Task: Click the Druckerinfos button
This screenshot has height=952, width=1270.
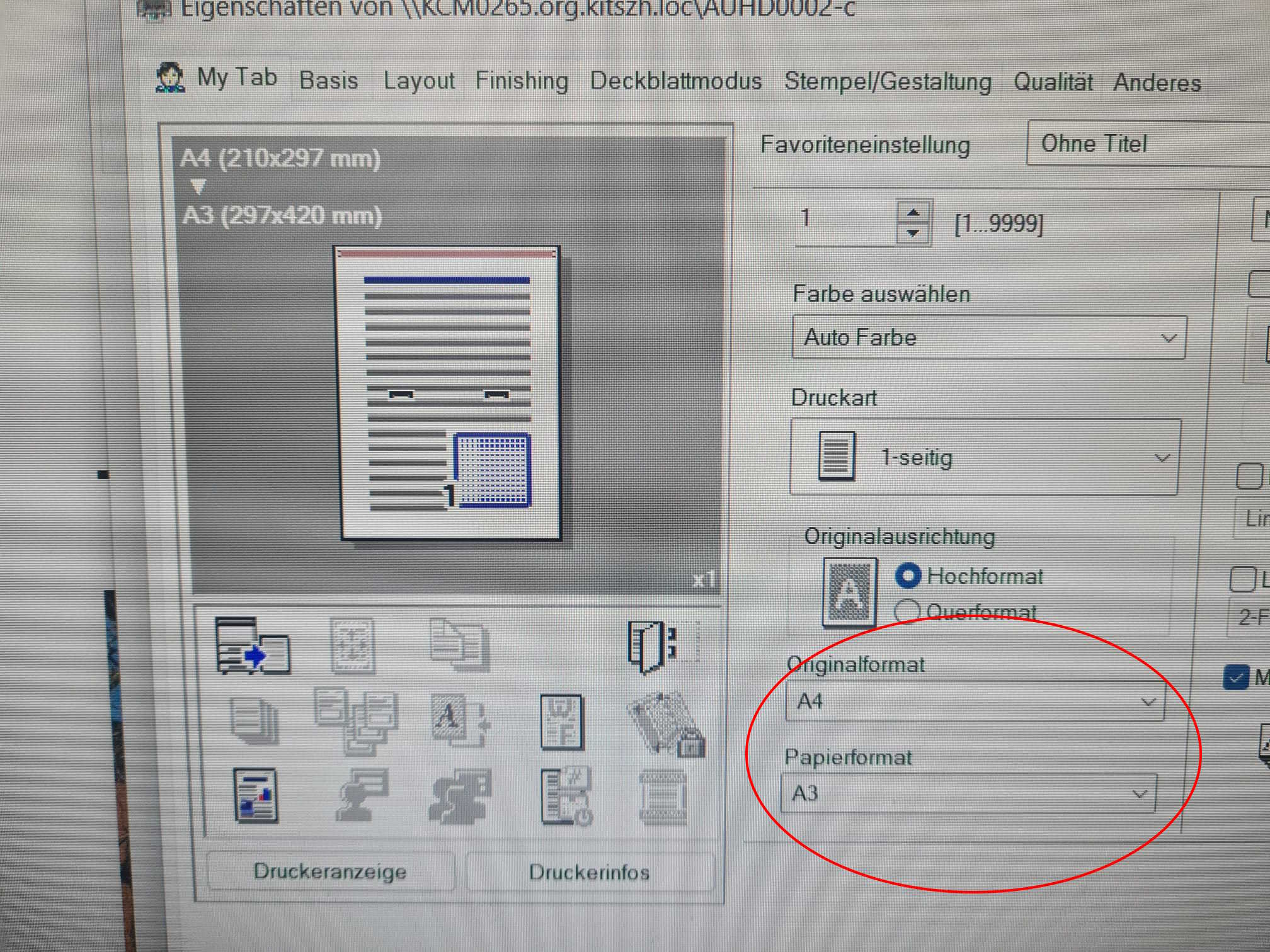Action: point(589,872)
